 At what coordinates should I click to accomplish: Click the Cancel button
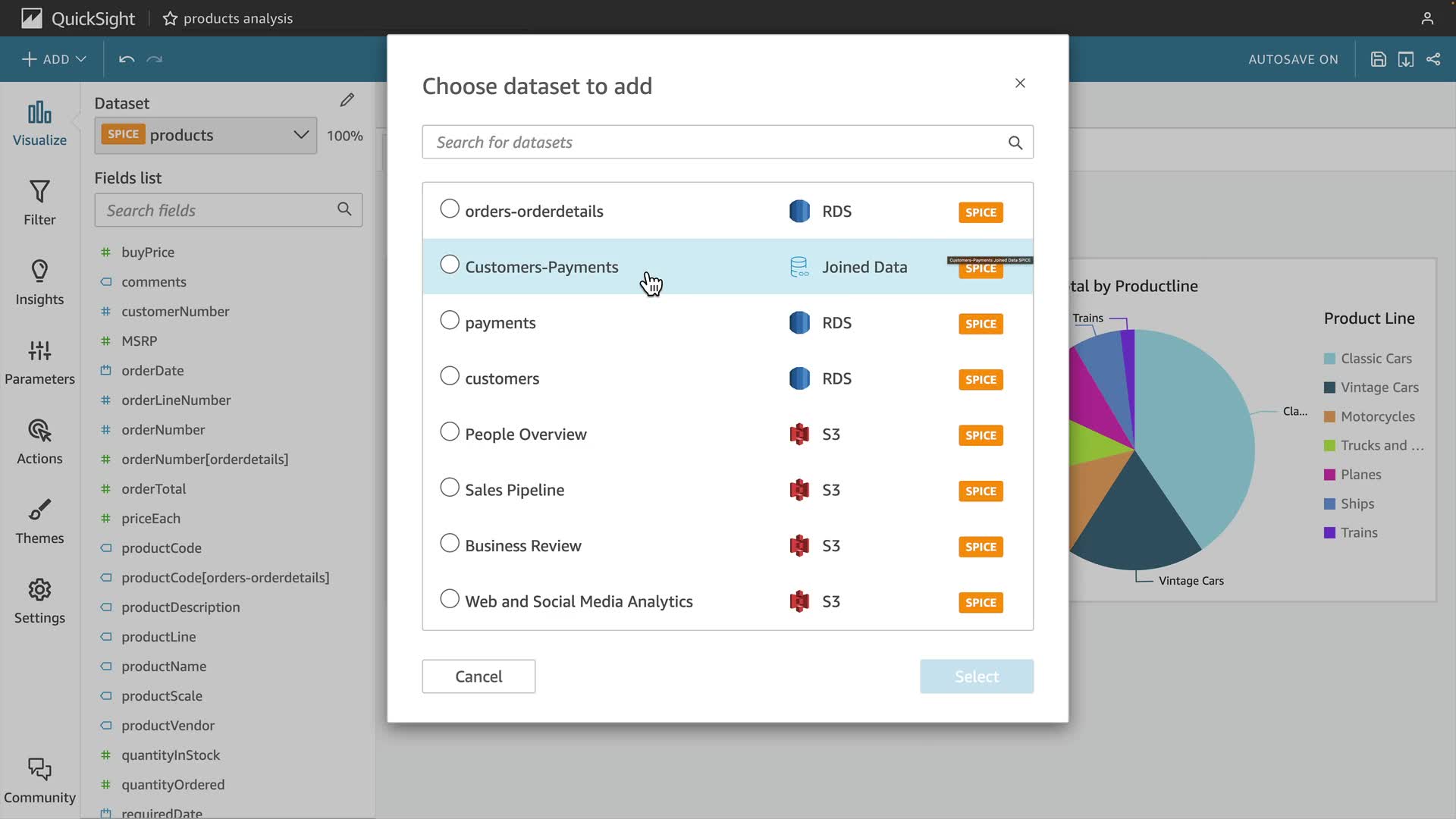(479, 676)
